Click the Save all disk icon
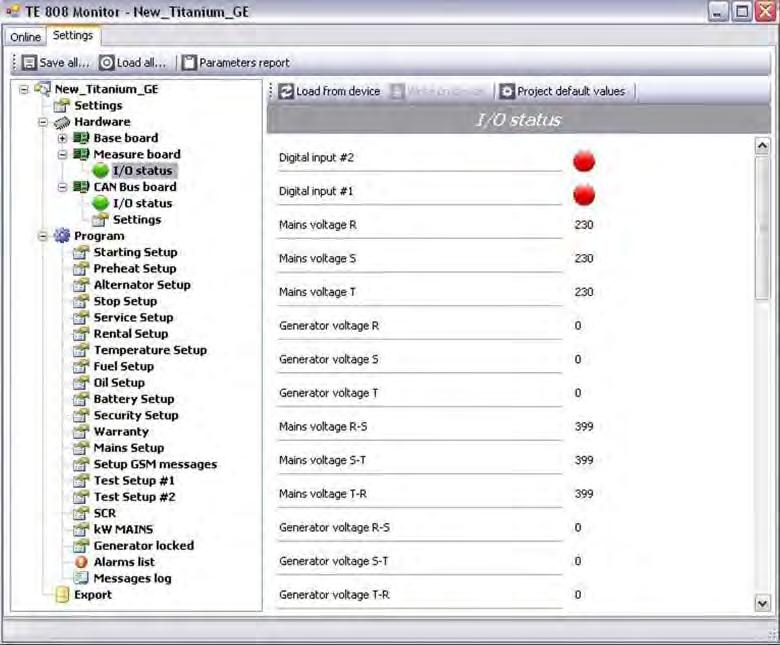Screen dimensions: 780x645 [29, 63]
